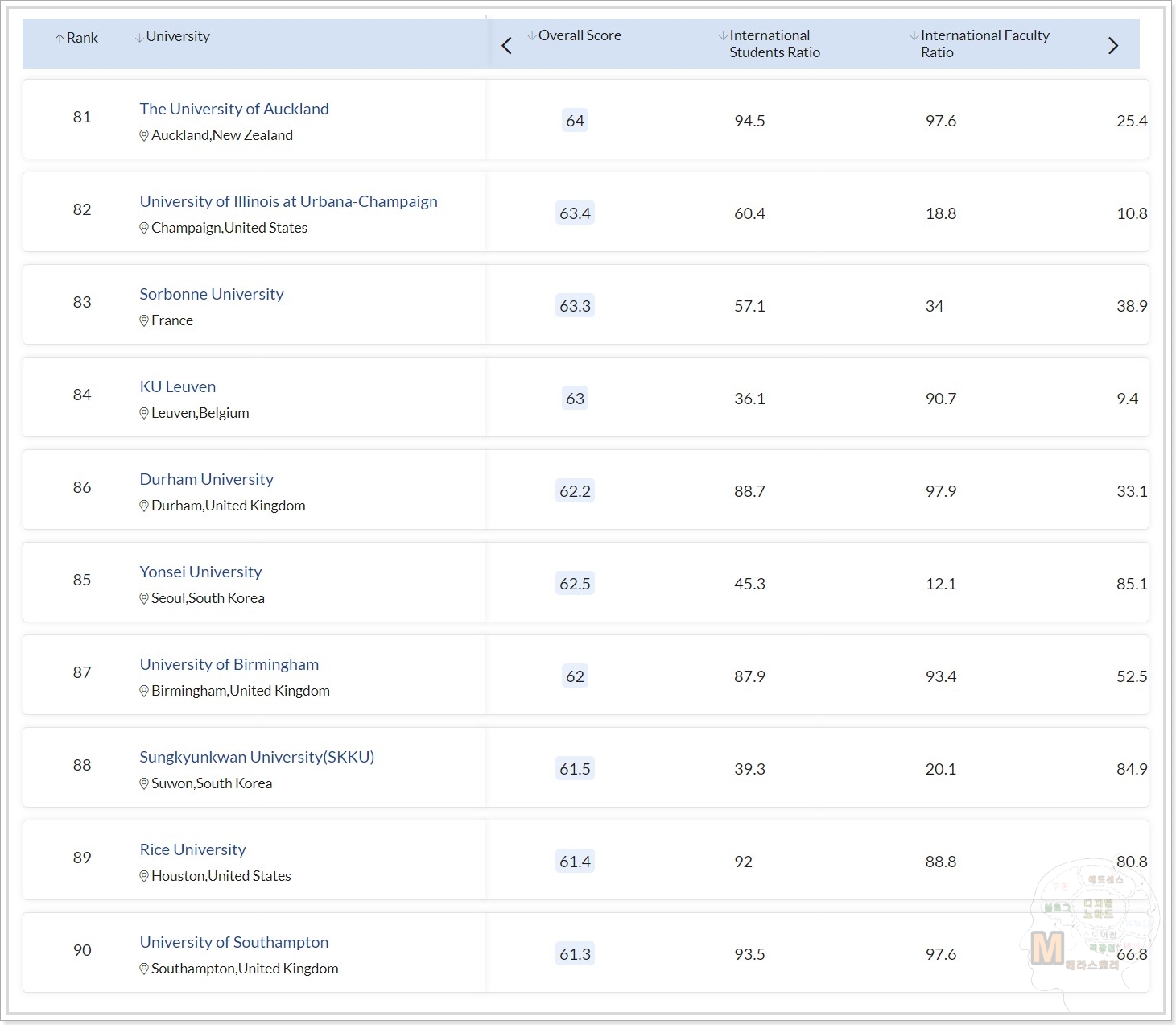Open the Durham University link
Viewport: 1176px width, 1025px height.
tap(207, 479)
